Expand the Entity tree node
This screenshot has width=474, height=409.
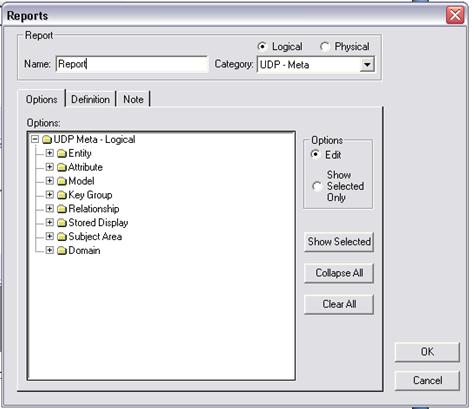tap(49, 153)
